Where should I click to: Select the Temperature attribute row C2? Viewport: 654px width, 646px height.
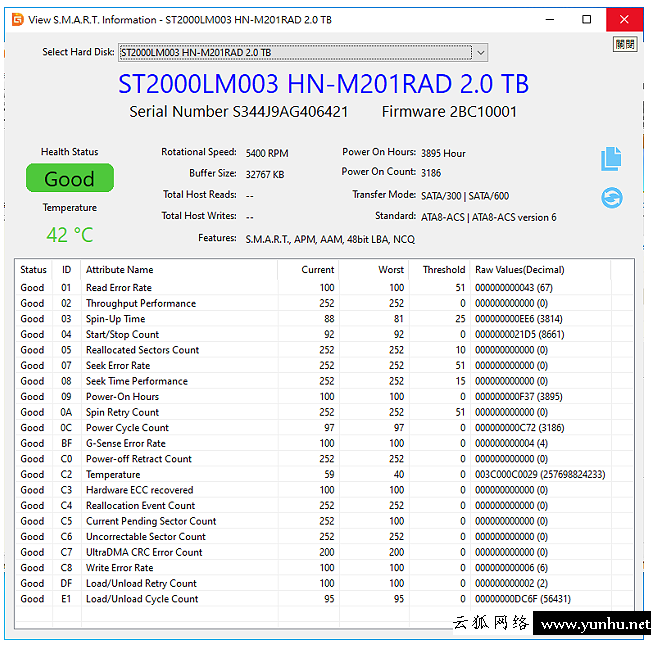point(324,475)
